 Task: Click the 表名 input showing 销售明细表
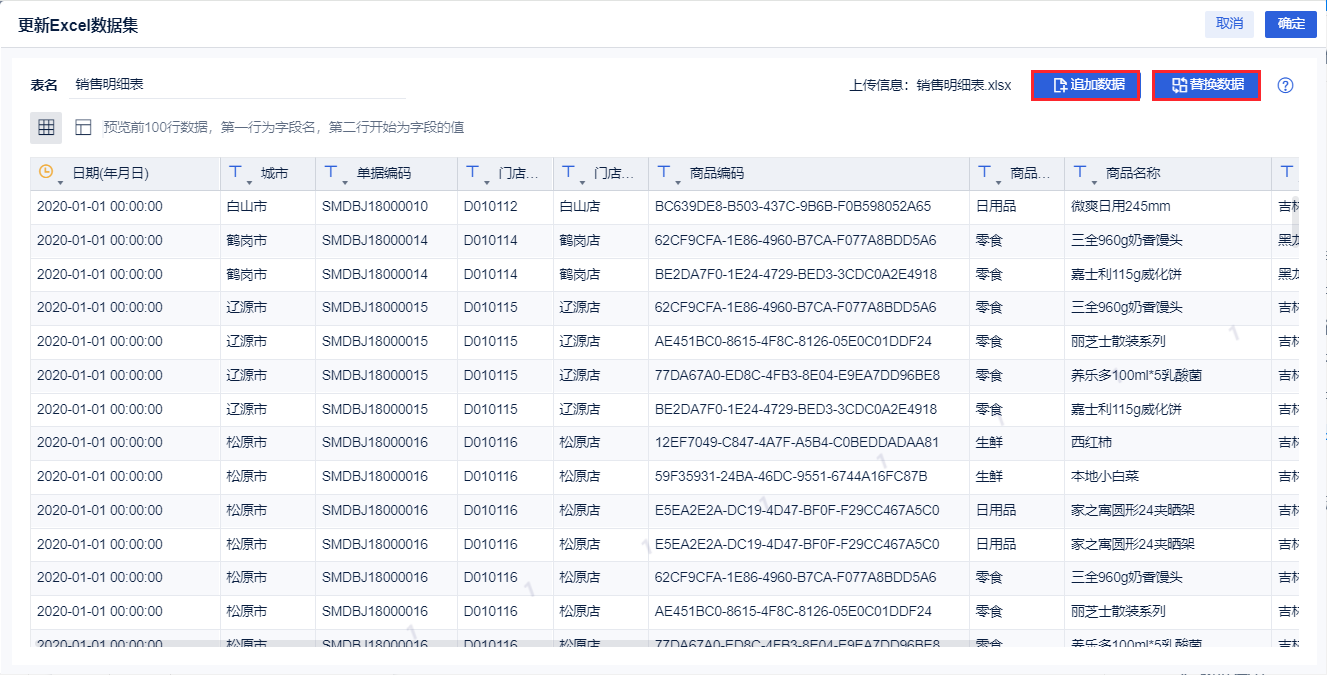pos(238,85)
